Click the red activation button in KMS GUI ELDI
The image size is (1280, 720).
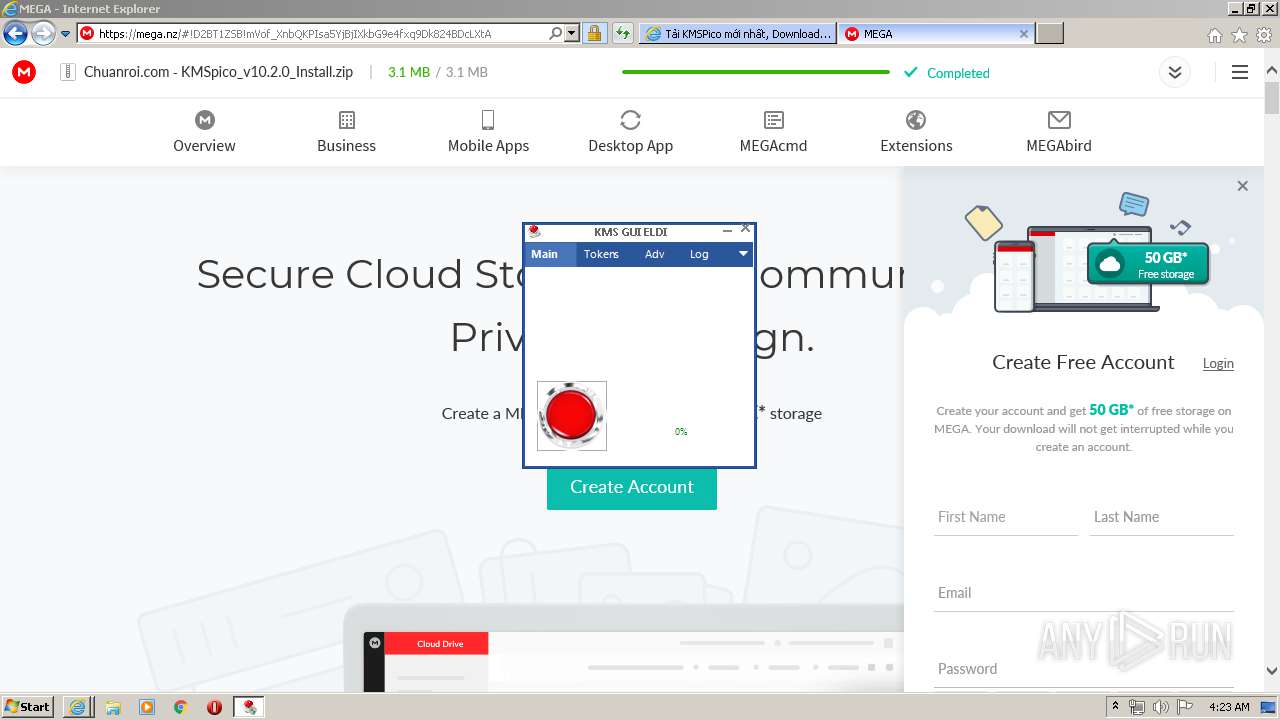point(572,416)
